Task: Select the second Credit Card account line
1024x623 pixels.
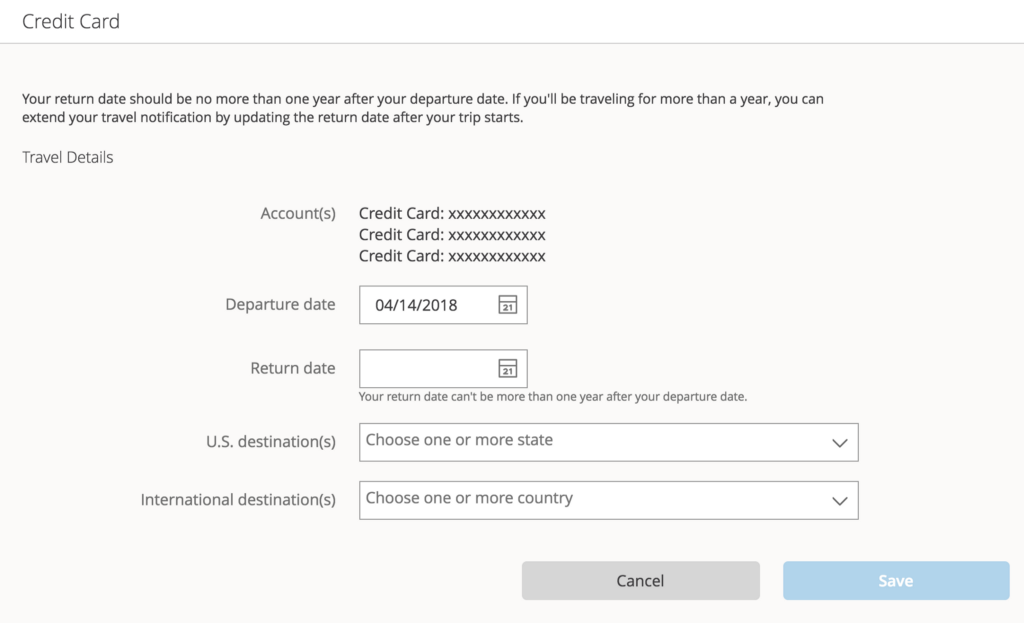Action: 452,235
